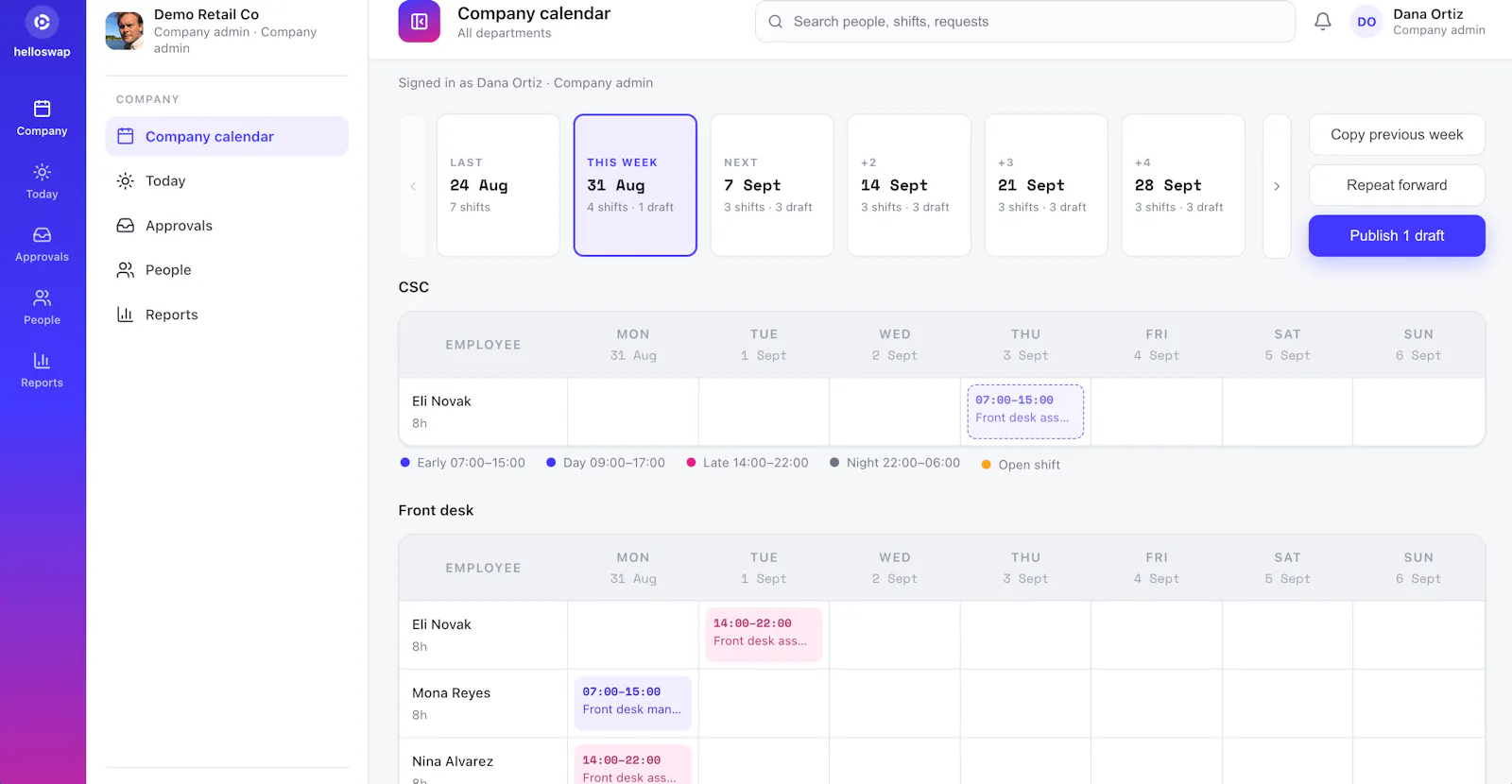Viewport: 1512px width, 784px height.
Task: Select the Last week 24 Aug card
Action: 498,185
